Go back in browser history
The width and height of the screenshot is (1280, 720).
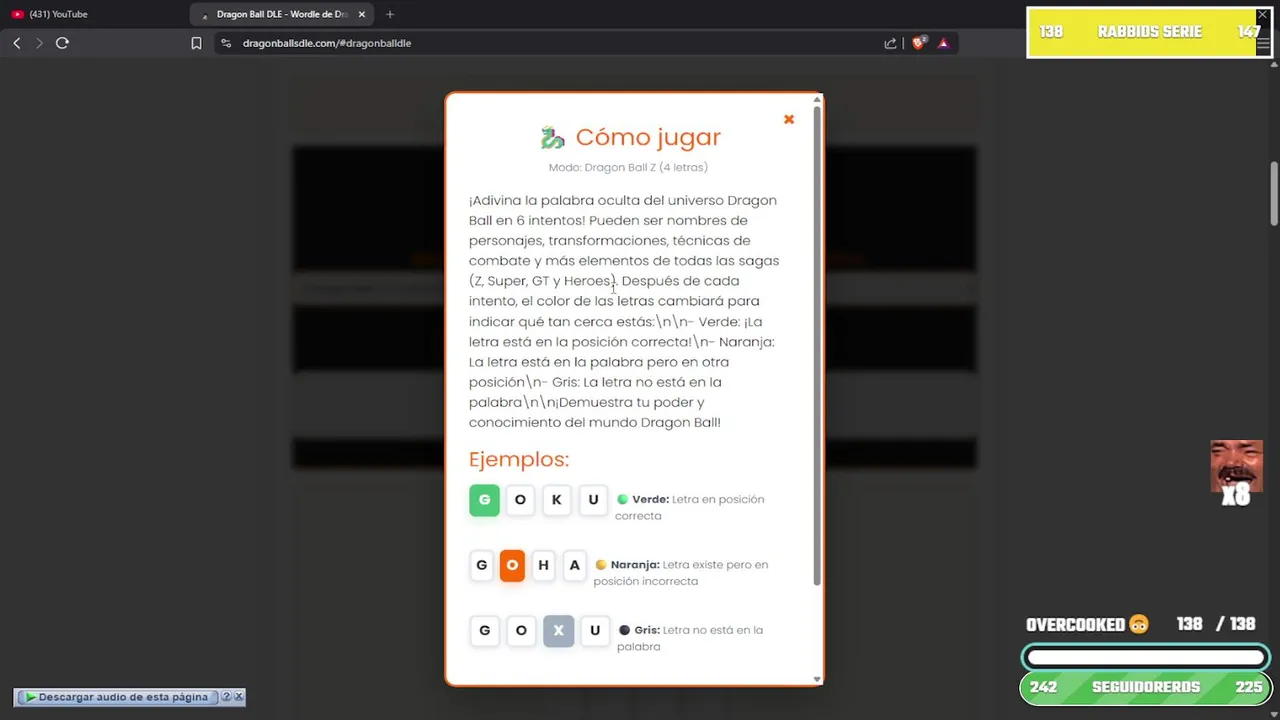pos(17,43)
